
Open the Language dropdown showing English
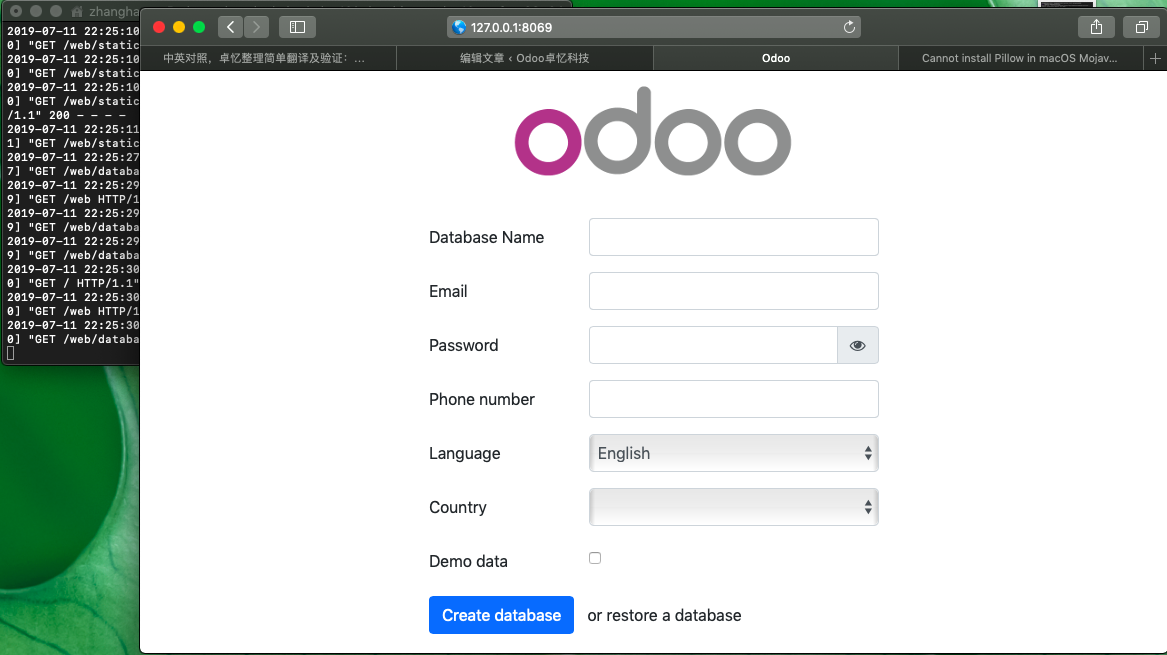(733, 453)
